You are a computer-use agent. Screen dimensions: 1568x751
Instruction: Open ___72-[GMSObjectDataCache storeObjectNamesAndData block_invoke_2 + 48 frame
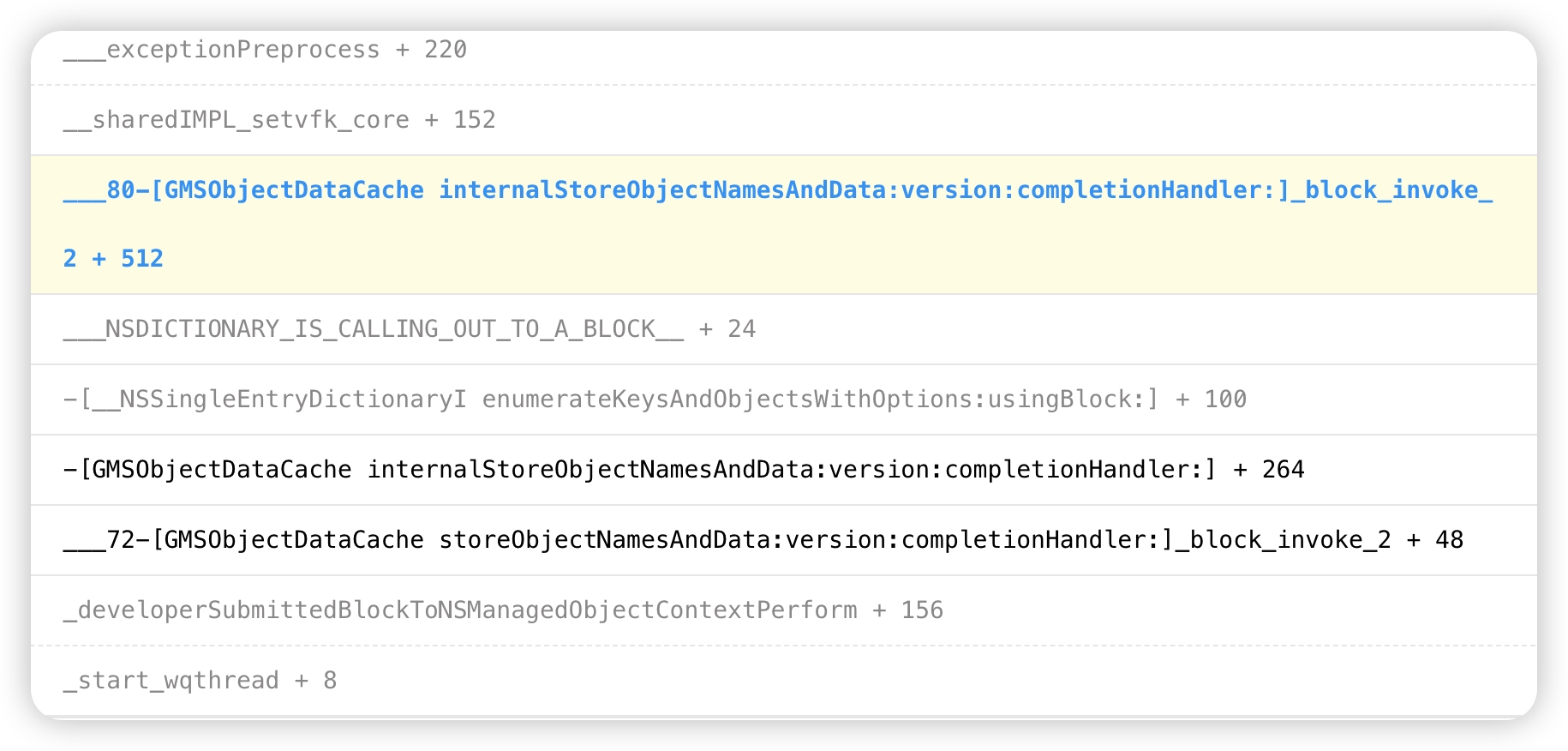pos(783,540)
